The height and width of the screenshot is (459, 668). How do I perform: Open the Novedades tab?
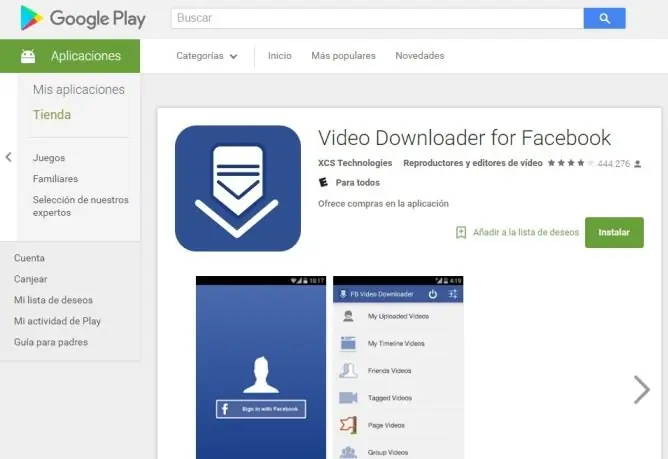pos(420,56)
